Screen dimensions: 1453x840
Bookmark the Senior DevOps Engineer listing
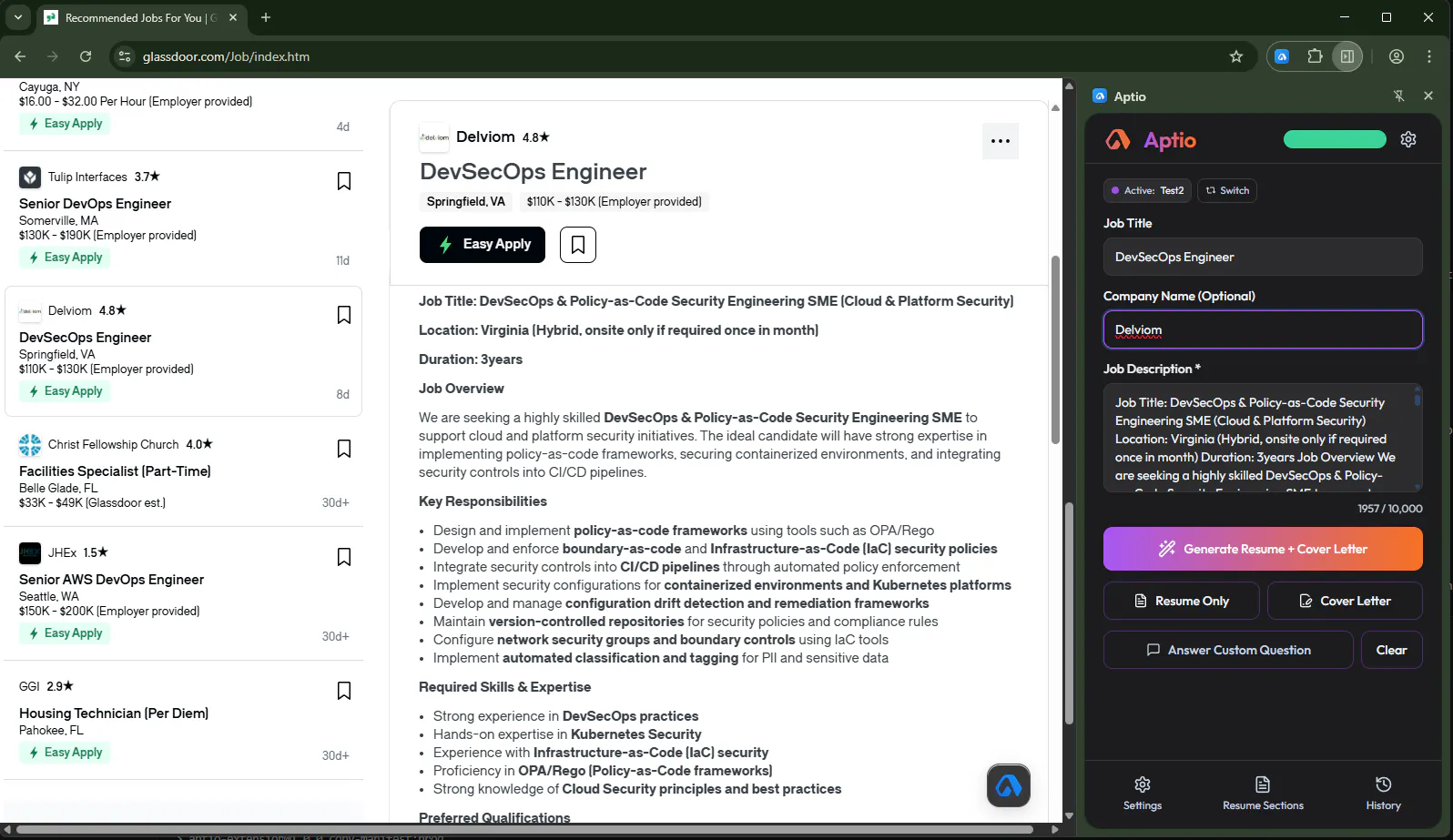point(344,181)
